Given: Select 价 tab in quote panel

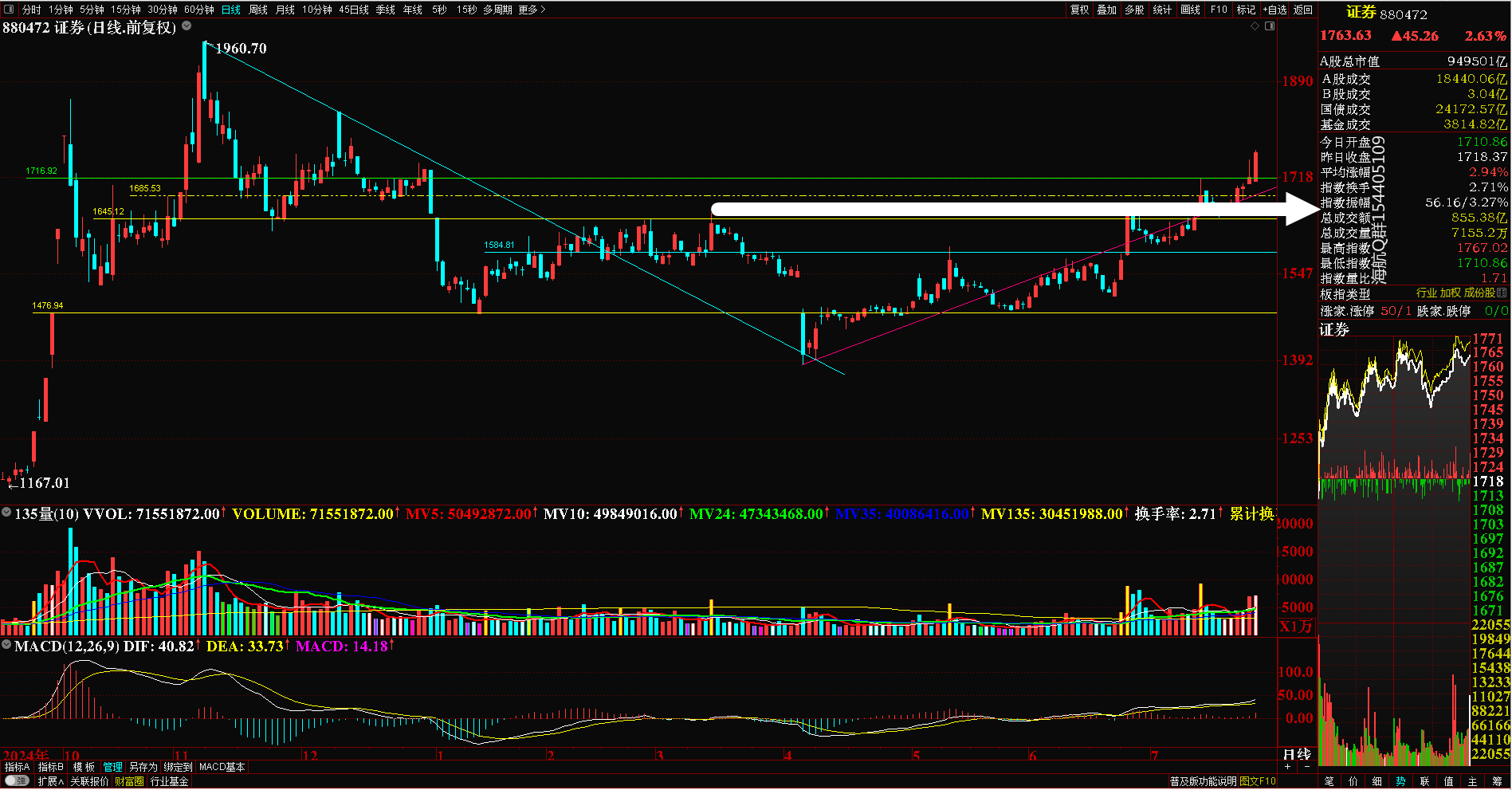Looking at the screenshot, I should [x=1353, y=781].
